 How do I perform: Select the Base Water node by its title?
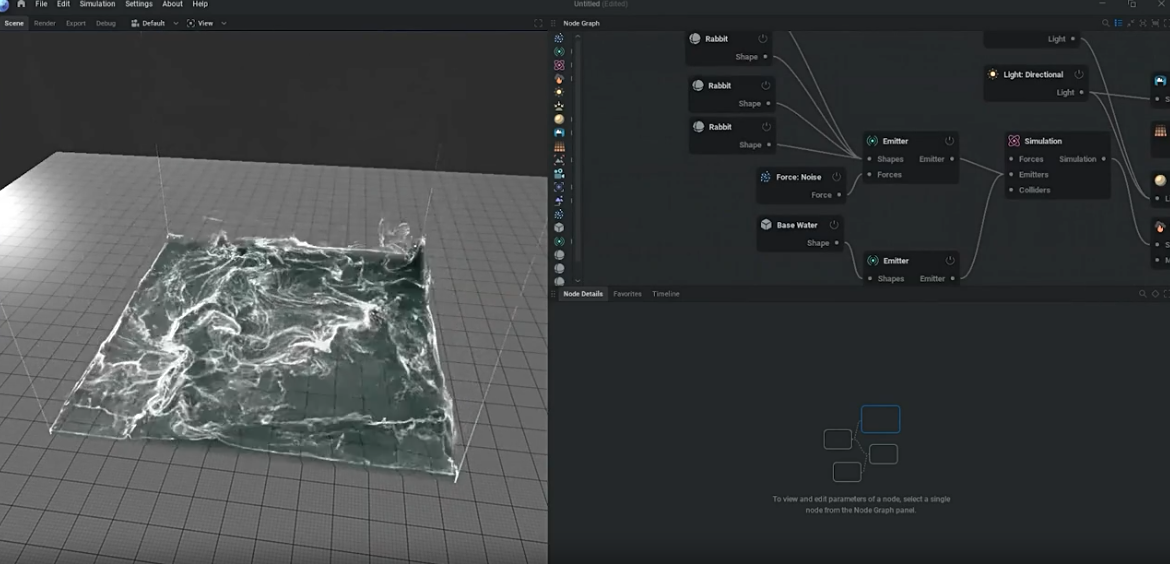tap(797, 225)
